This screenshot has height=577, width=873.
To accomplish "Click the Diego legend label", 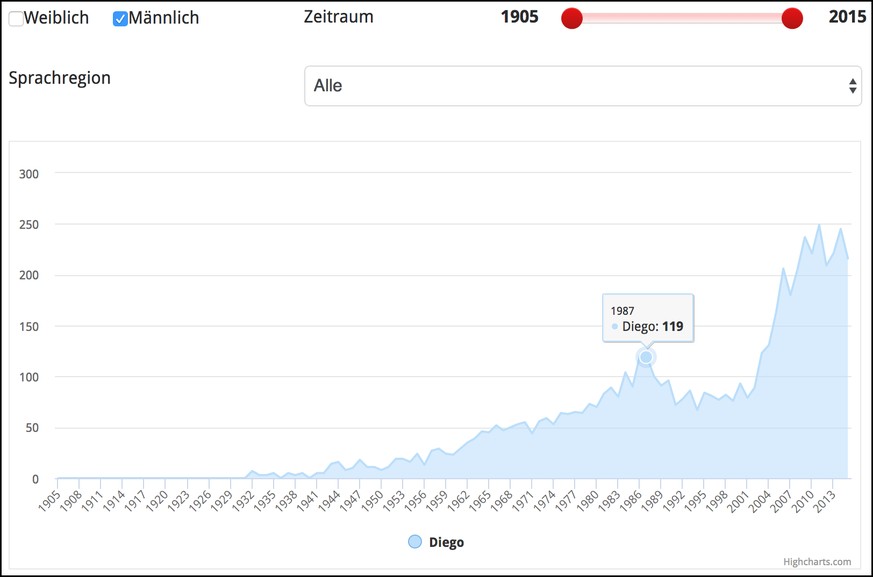I will [x=447, y=542].
